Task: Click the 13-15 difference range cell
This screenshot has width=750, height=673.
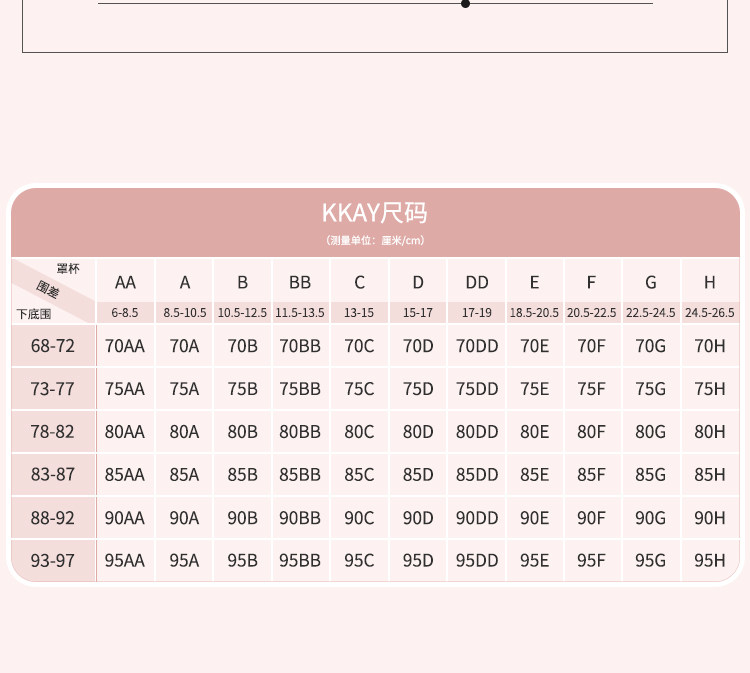Action: point(359,313)
